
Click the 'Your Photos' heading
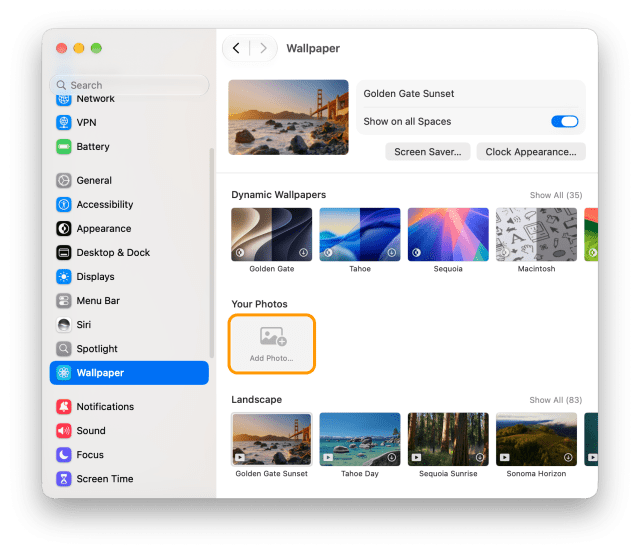click(x=260, y=304)
